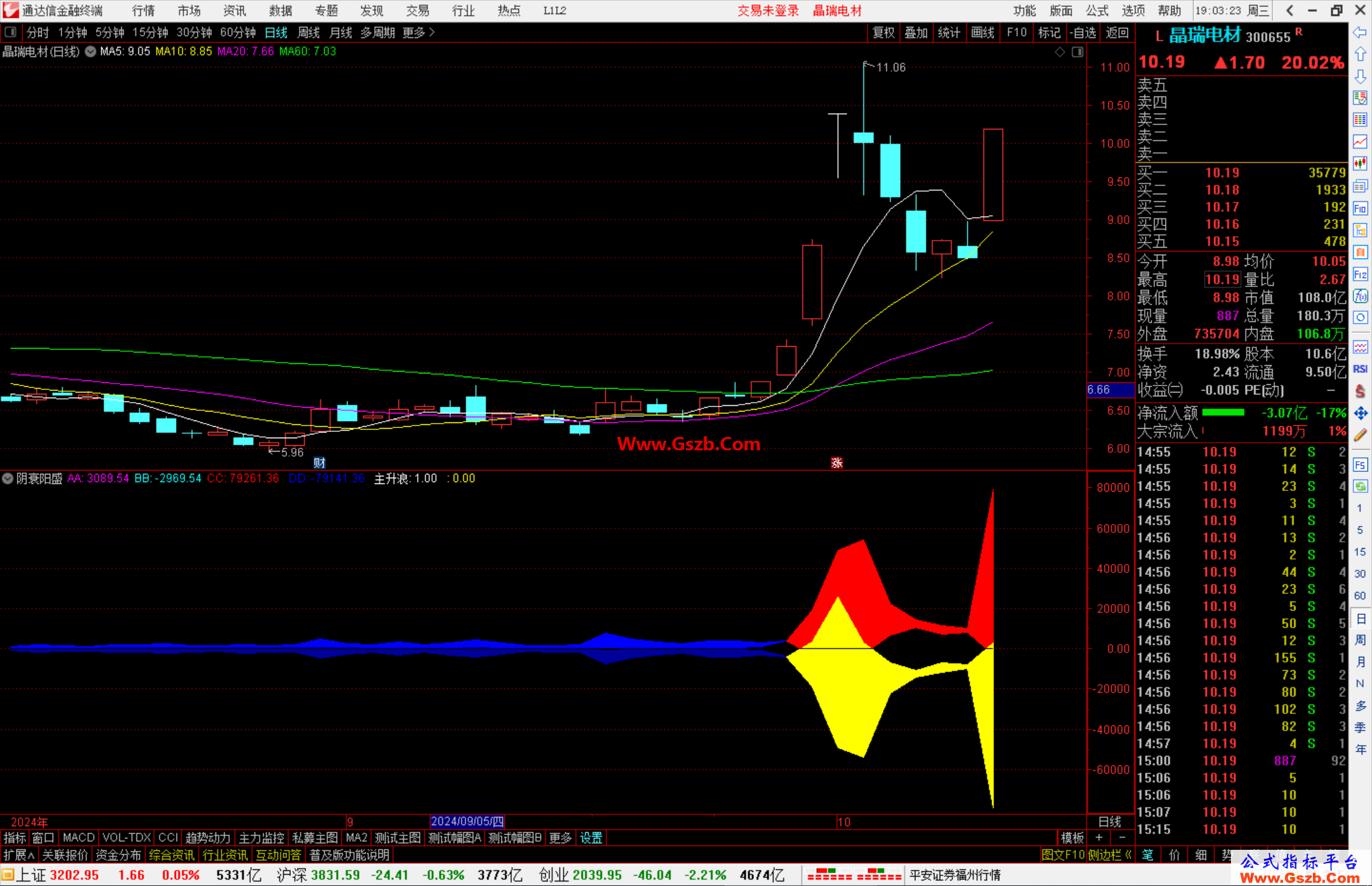Click the red 涨 marker on chart
Screen dimensions: 1372x886
[x=837, y=462]
